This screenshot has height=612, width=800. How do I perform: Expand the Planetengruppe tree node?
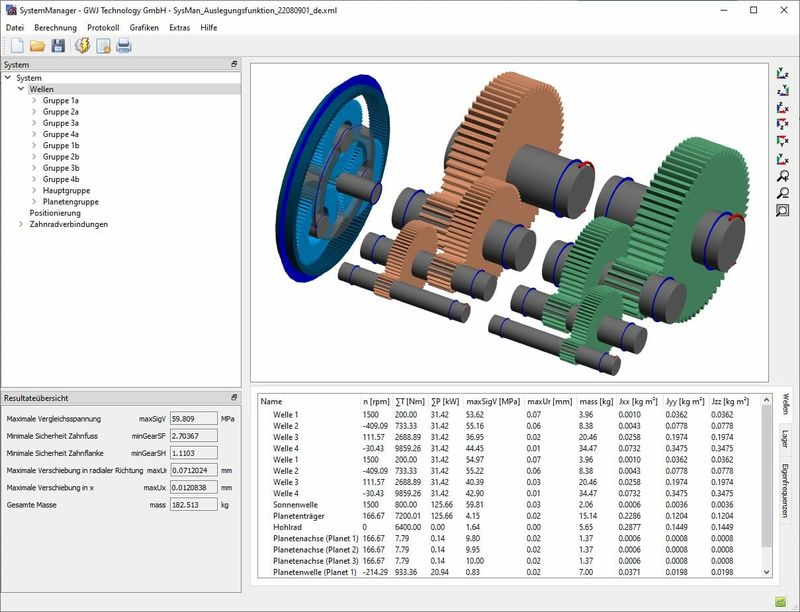point(34,202)
